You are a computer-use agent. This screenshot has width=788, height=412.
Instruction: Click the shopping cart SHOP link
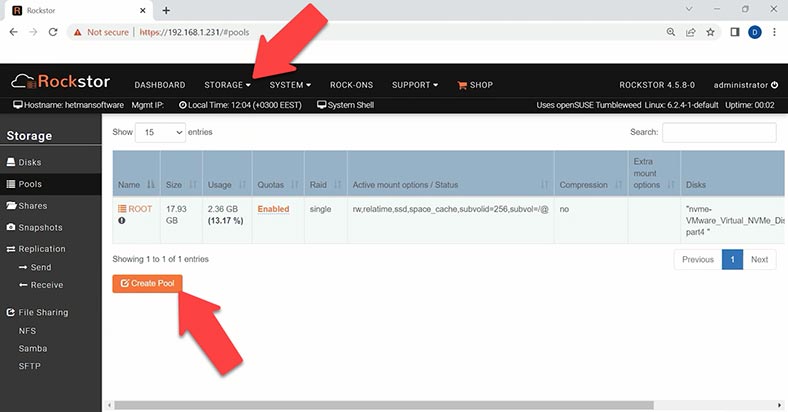tap(475, 85)
